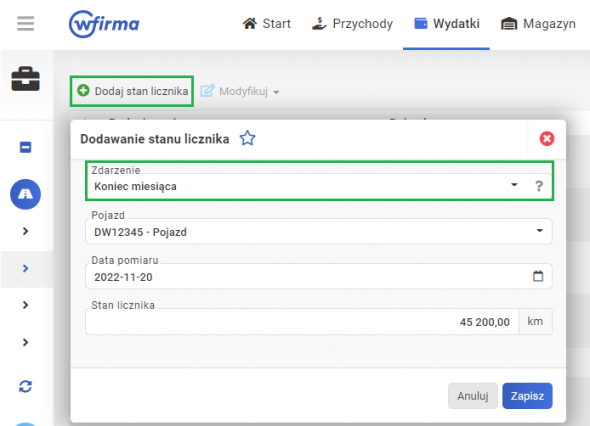Open the Magazyn tab
Viewport: 590px width, 426px height.
538,24
